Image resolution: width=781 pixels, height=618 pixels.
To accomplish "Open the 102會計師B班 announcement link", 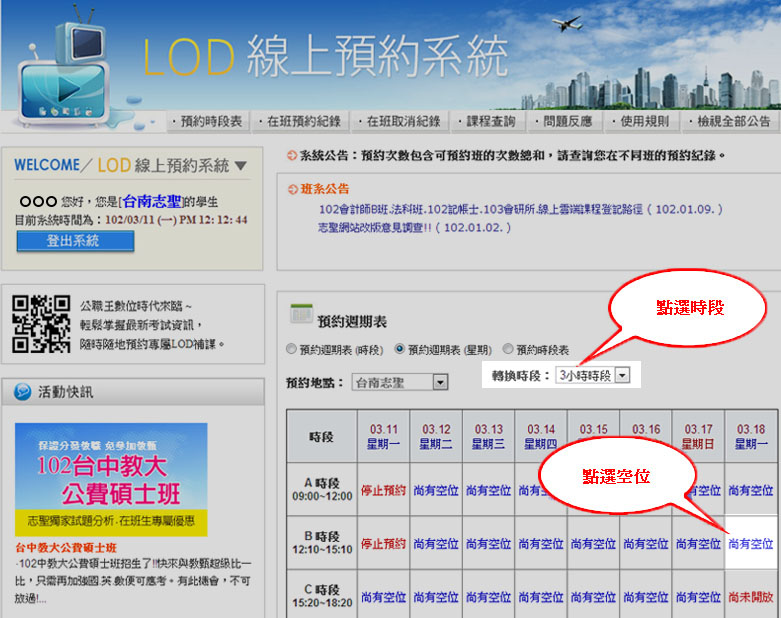I will pyautogui.click(x=521, y=209).
